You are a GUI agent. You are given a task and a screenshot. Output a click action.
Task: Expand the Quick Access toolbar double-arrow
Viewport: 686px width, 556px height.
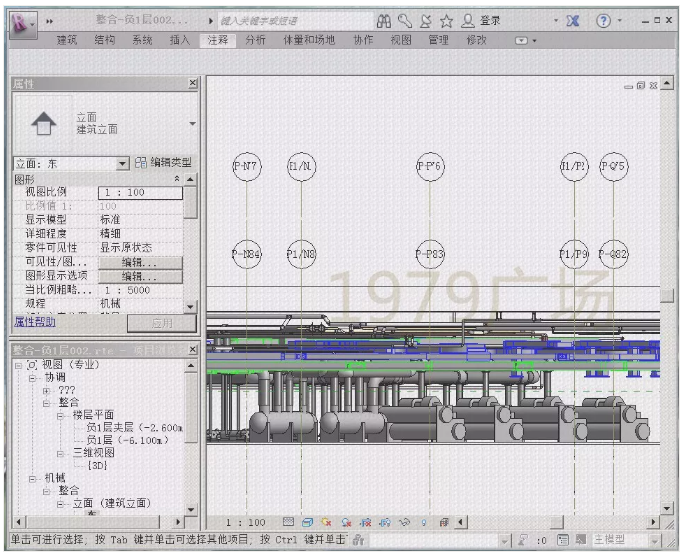point(49,21)
